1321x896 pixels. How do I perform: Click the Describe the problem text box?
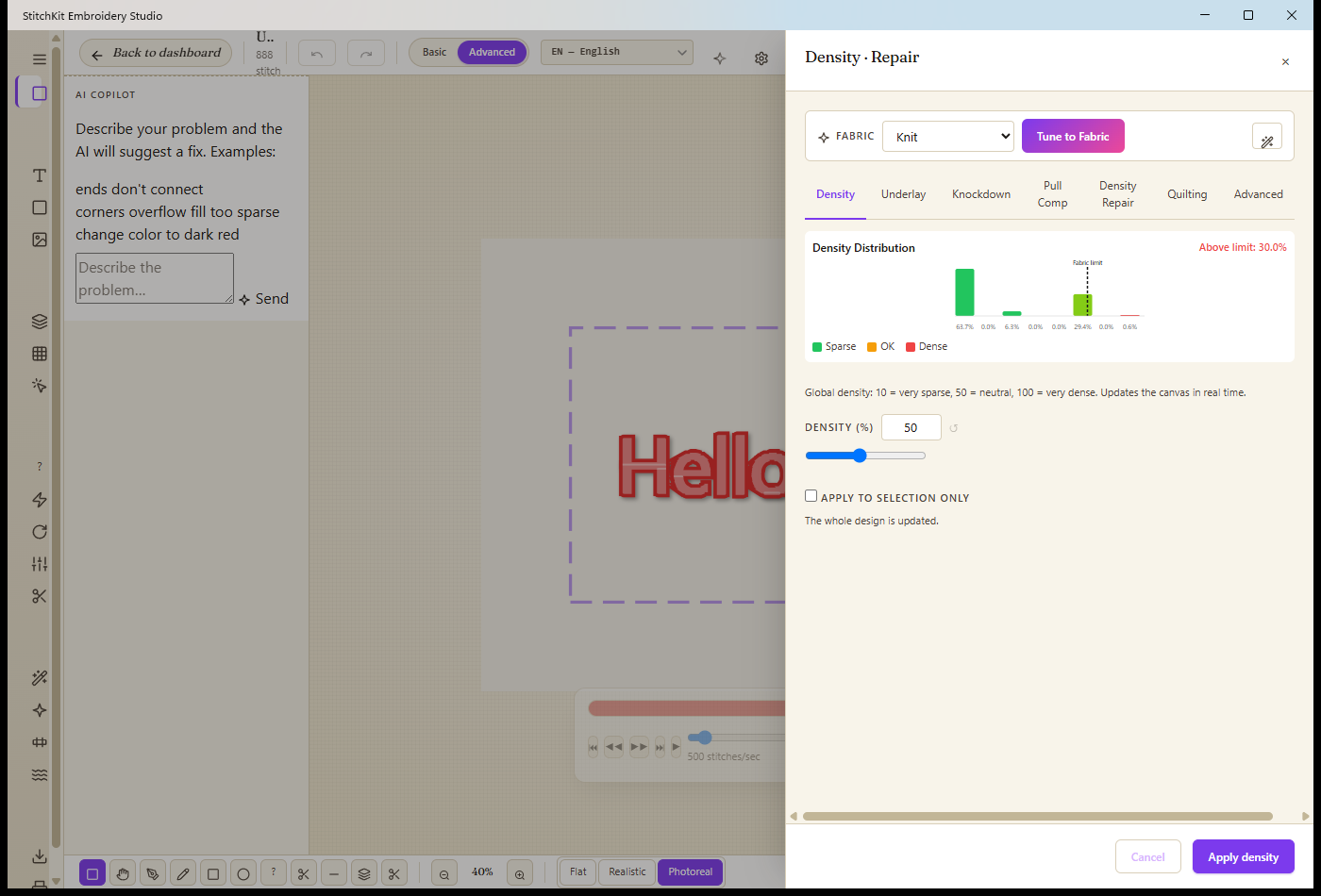tap(155, 278)
